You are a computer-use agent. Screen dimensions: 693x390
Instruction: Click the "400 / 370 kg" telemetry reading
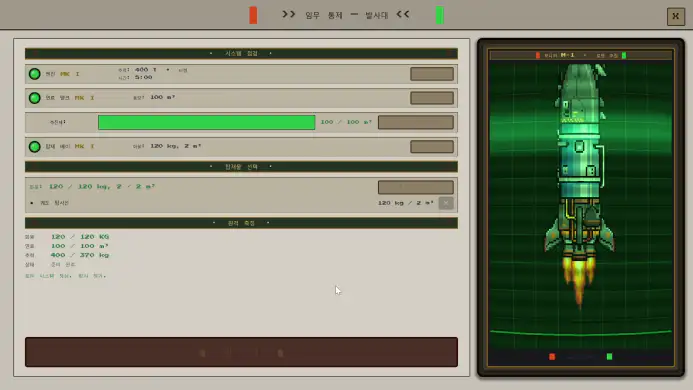tap(80, 255)
